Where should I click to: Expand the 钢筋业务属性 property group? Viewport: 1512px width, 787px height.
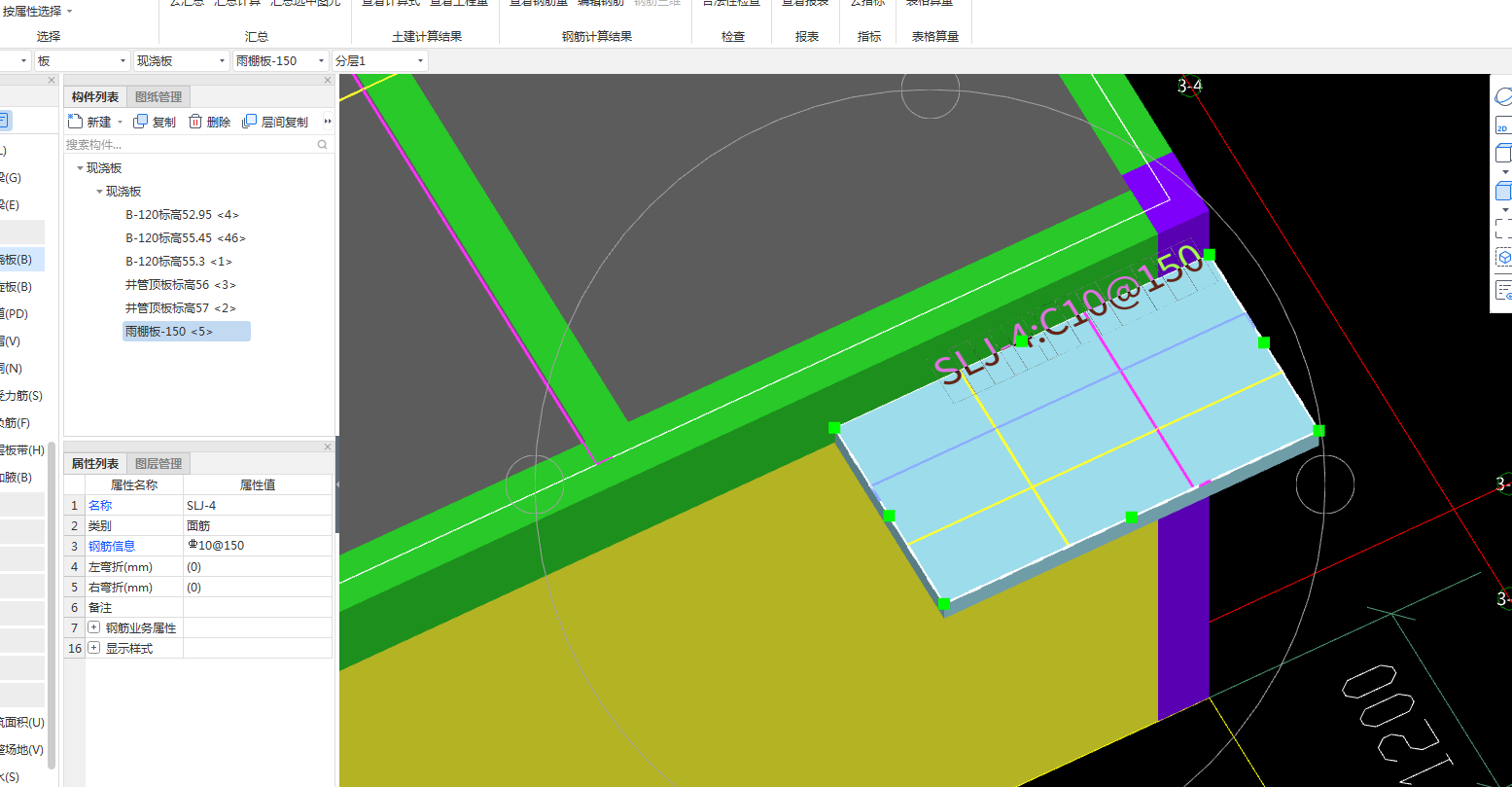click(94, 627)
